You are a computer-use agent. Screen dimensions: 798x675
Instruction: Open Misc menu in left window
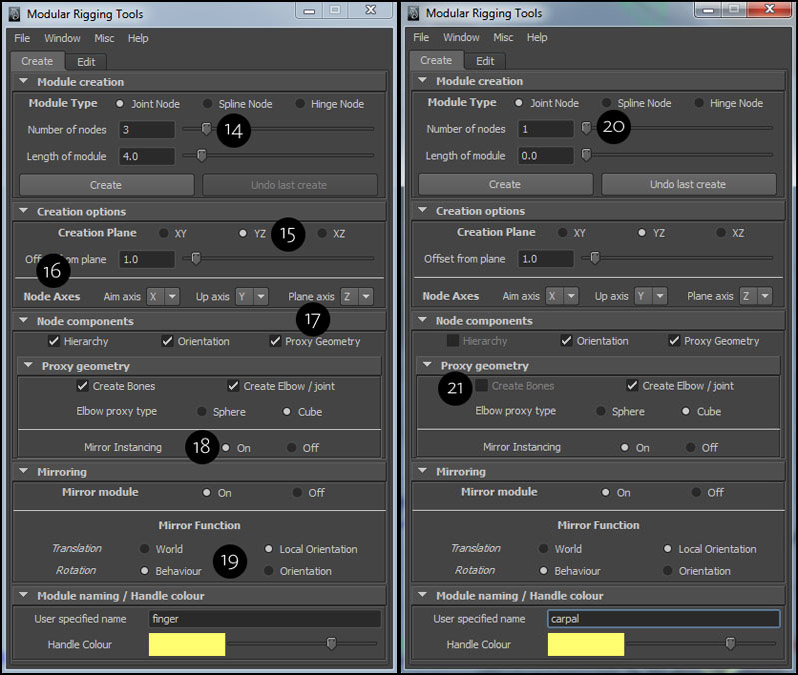point(104,38)
